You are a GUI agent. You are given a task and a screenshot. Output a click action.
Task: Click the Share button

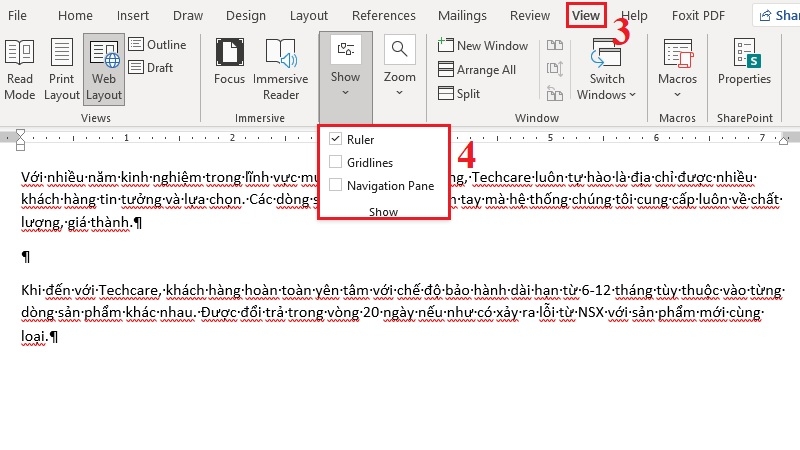[x=778, y=16]
